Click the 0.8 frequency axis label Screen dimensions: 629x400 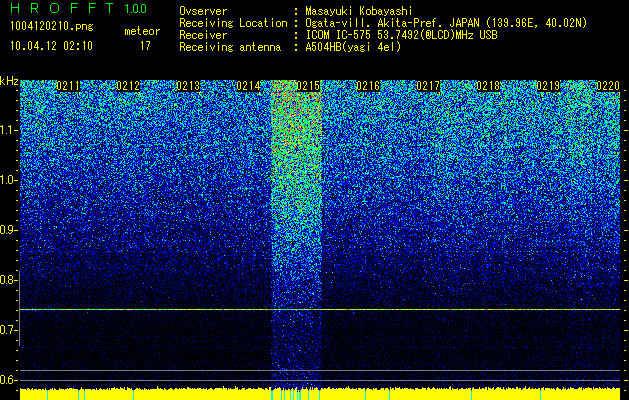point(8,280)
